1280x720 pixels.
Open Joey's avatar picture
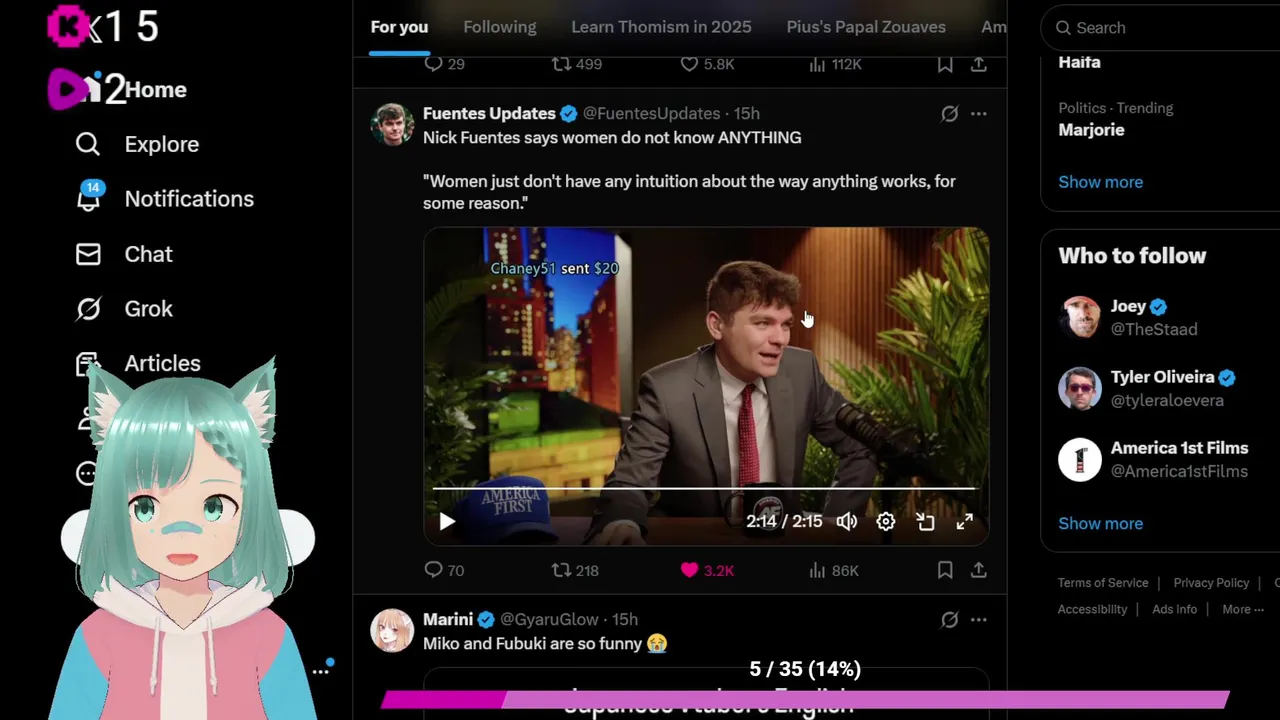(1080, 317)
